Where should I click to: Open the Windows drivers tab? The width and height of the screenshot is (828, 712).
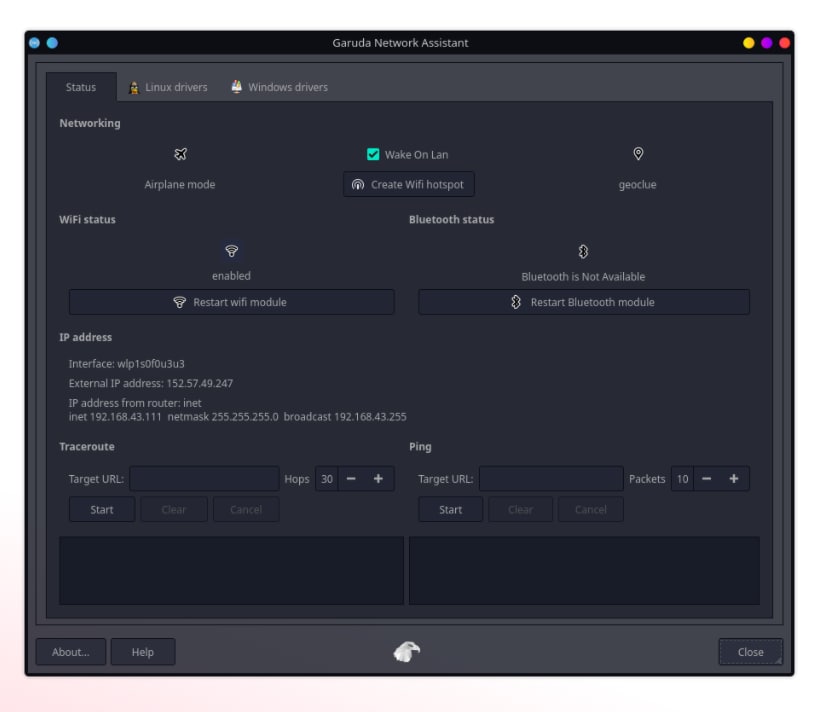tap(279, 87)
